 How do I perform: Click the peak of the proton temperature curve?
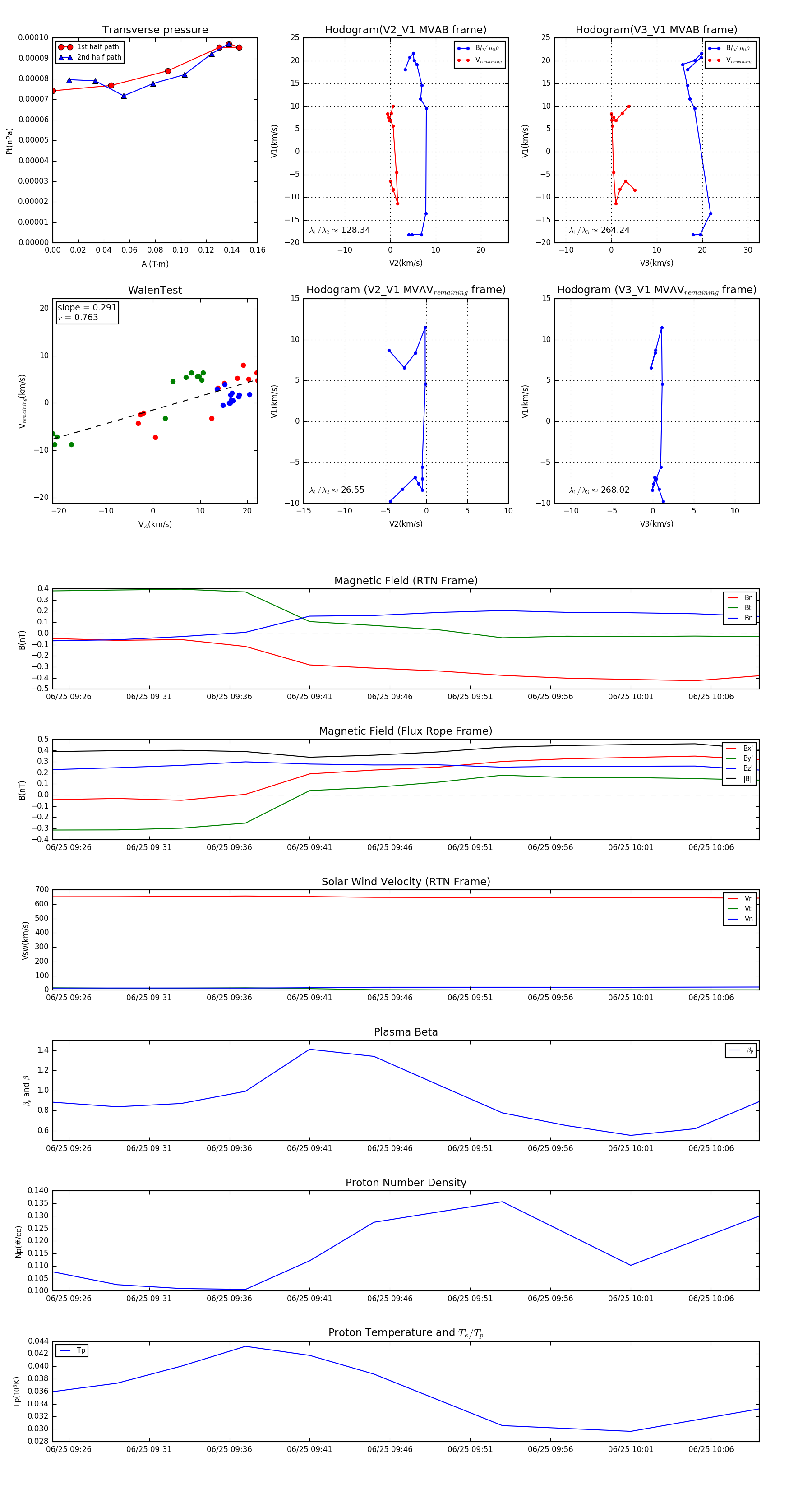245,1346
